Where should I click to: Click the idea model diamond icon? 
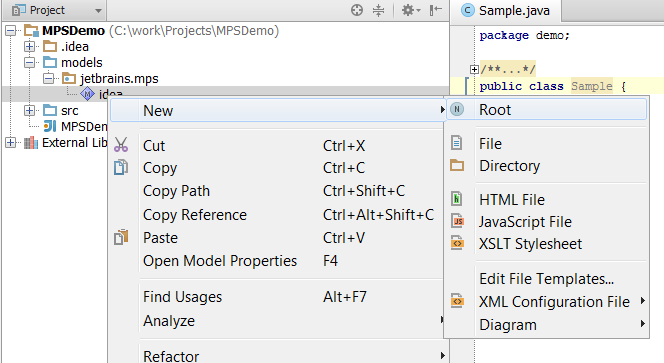87,94
